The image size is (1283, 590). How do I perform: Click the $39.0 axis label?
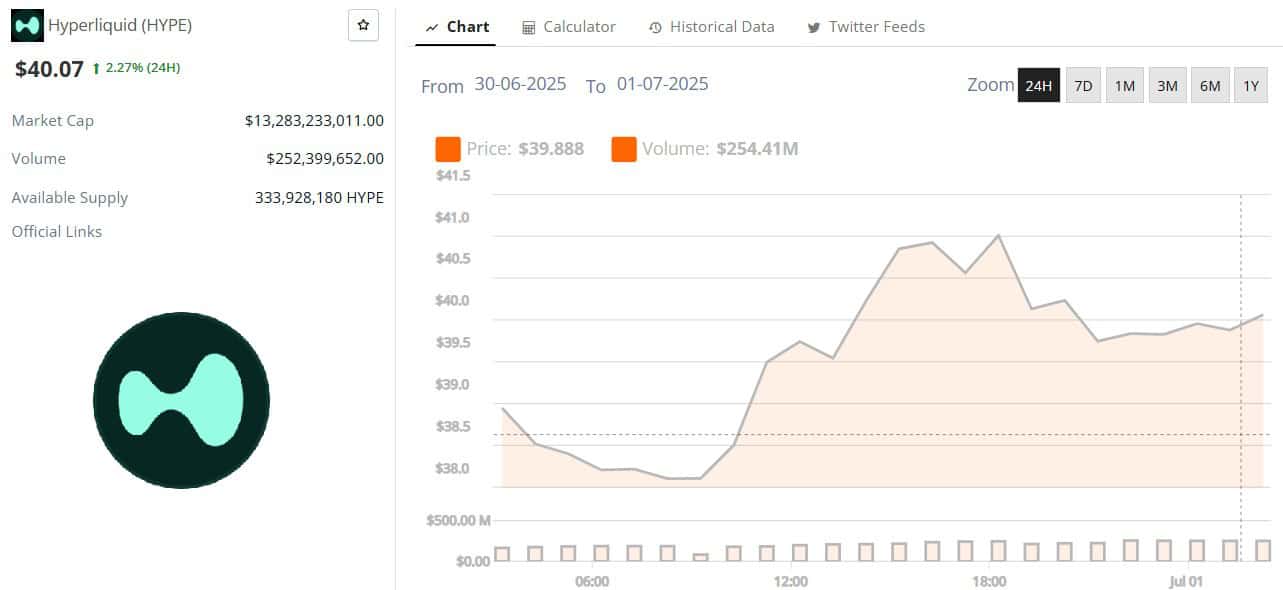pyautogui.click(x=453, y=385)
